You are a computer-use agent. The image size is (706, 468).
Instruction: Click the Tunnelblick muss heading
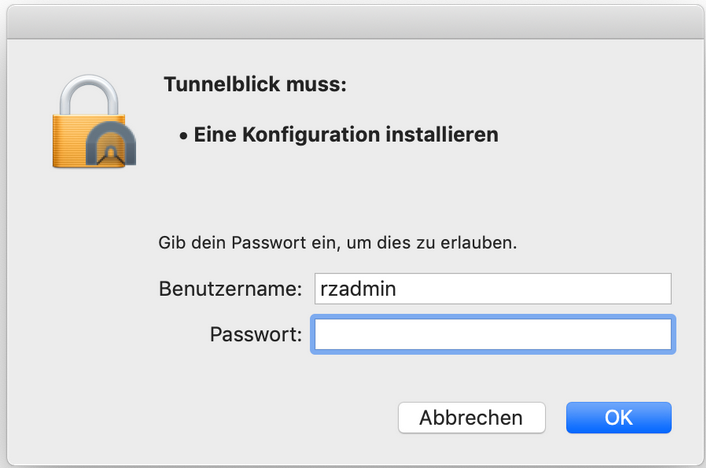point(255,85)
